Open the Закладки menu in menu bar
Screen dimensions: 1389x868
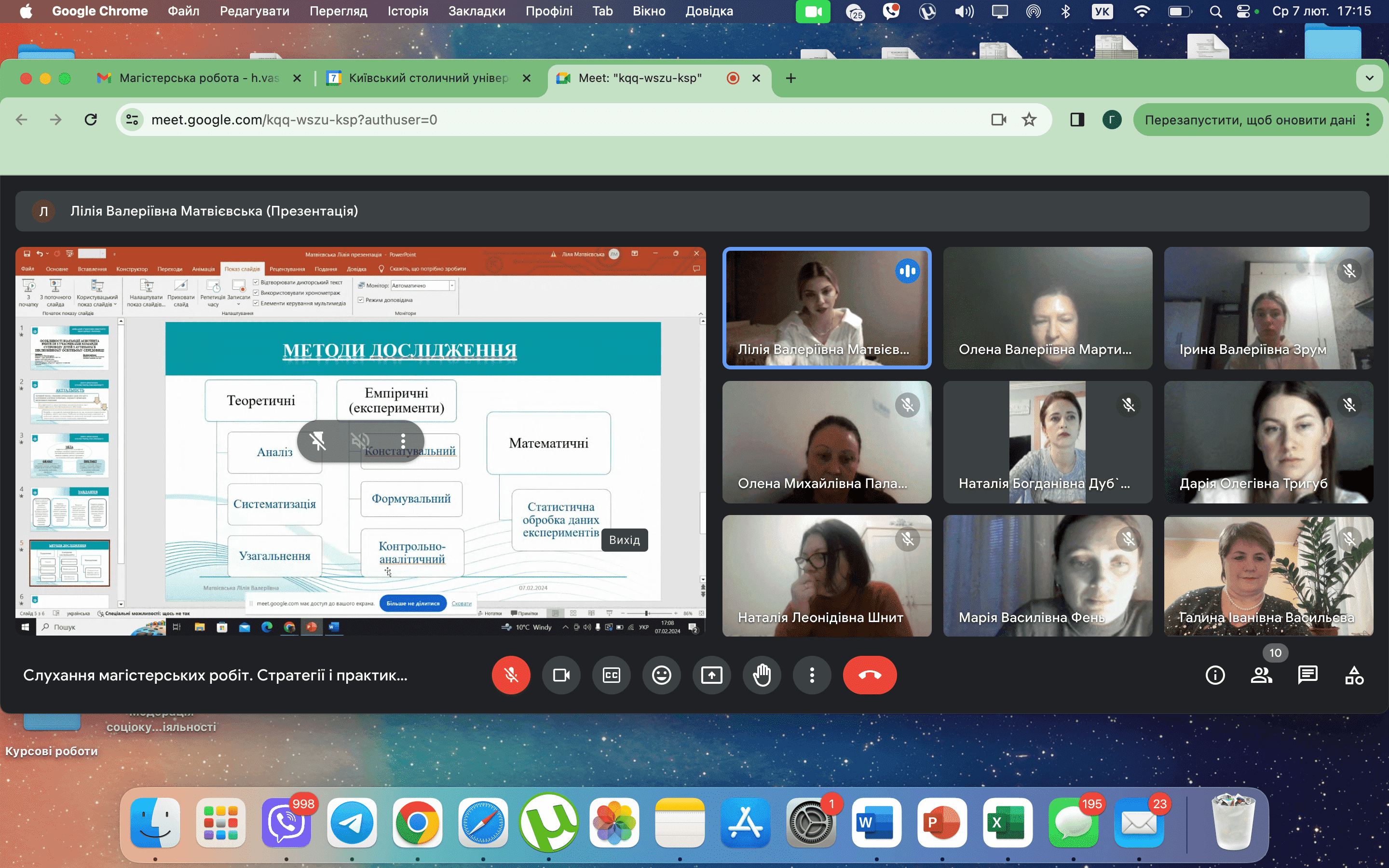click(x=477, y=11)
